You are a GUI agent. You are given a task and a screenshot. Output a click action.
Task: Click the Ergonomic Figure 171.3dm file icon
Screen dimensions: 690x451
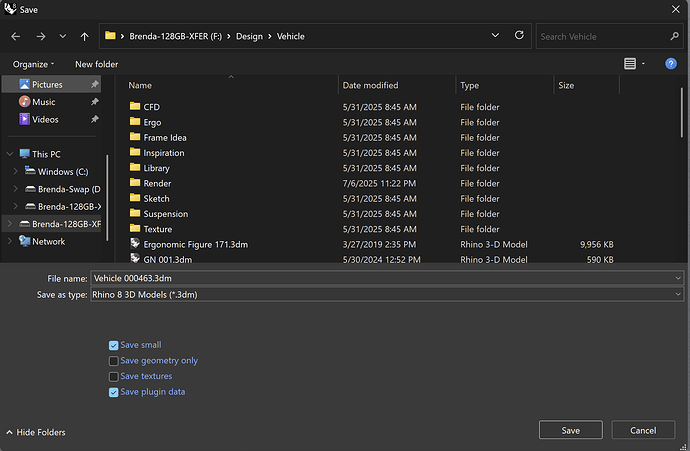click(135, 244)
